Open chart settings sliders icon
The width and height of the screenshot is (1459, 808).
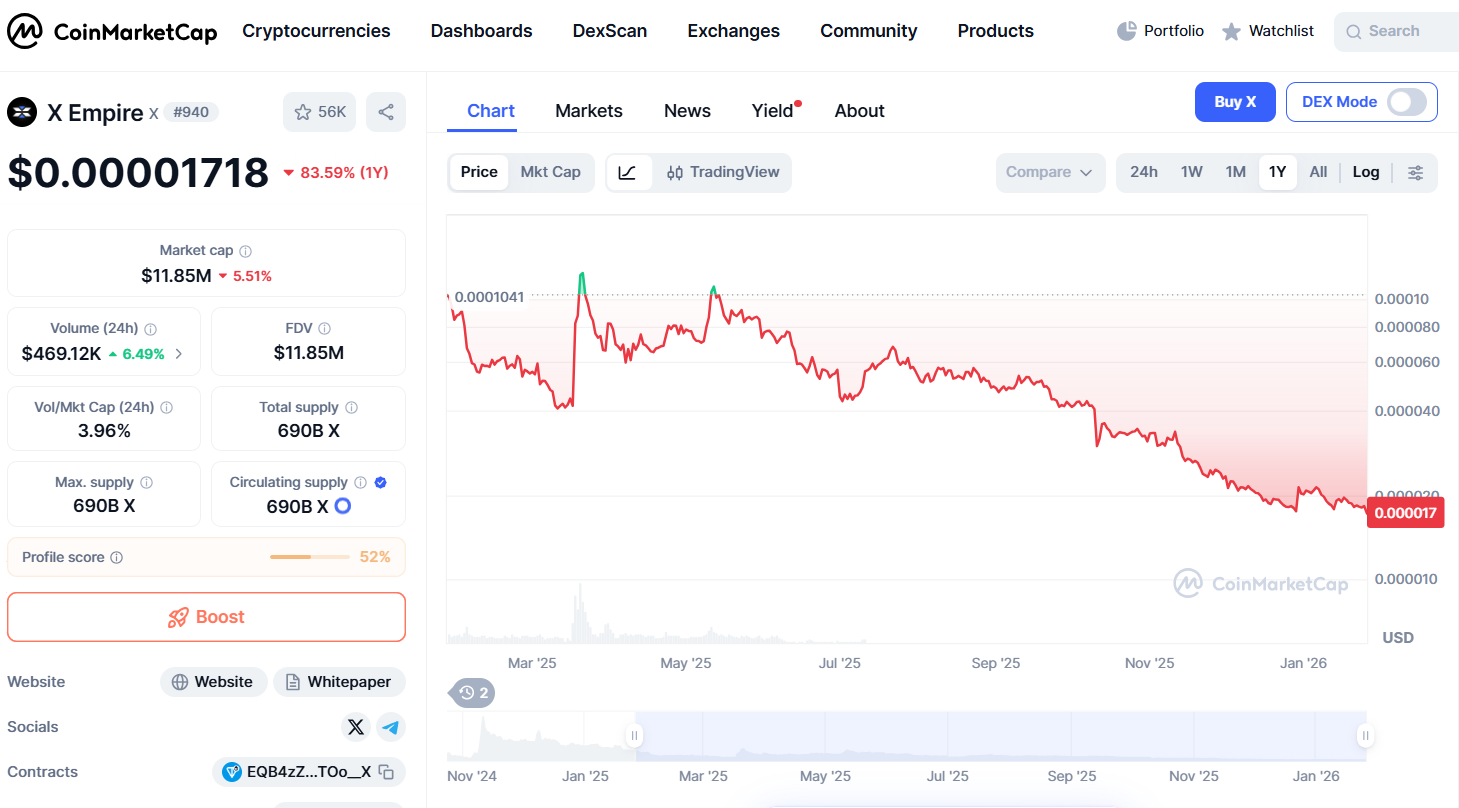[1416, 172]
